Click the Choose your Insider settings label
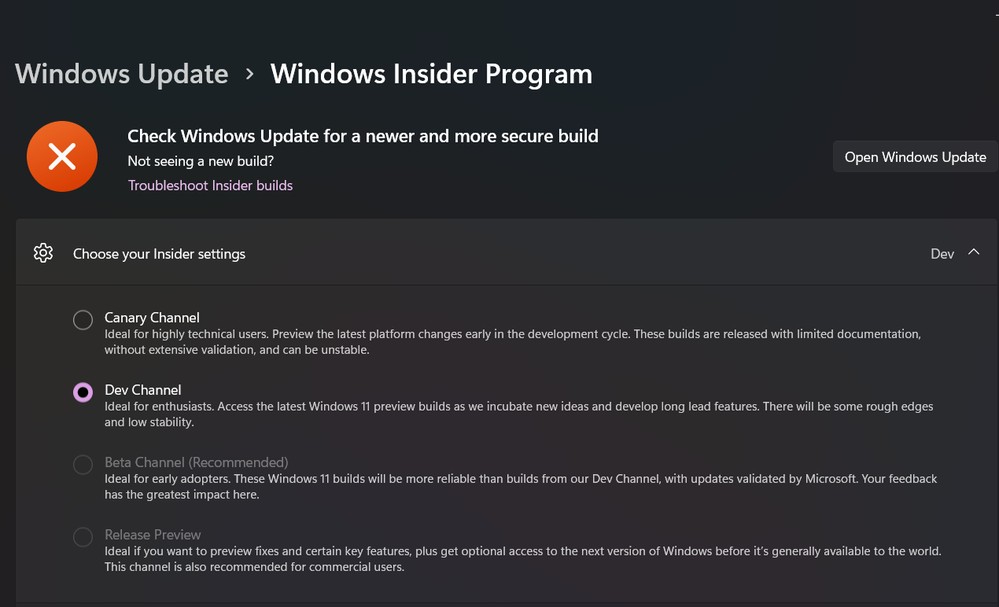The height and width of the screenshot is (607, 999). click(x=158, y=253)
